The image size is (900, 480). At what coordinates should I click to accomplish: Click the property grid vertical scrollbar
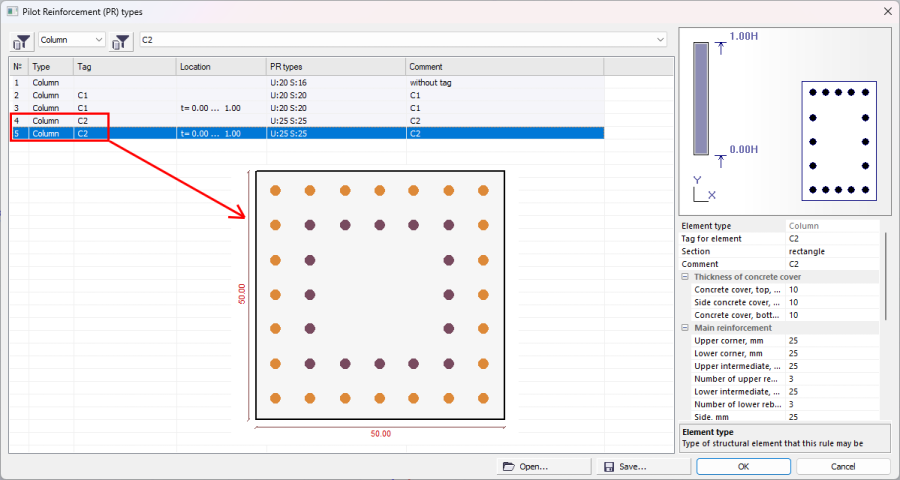pos(886,270)
